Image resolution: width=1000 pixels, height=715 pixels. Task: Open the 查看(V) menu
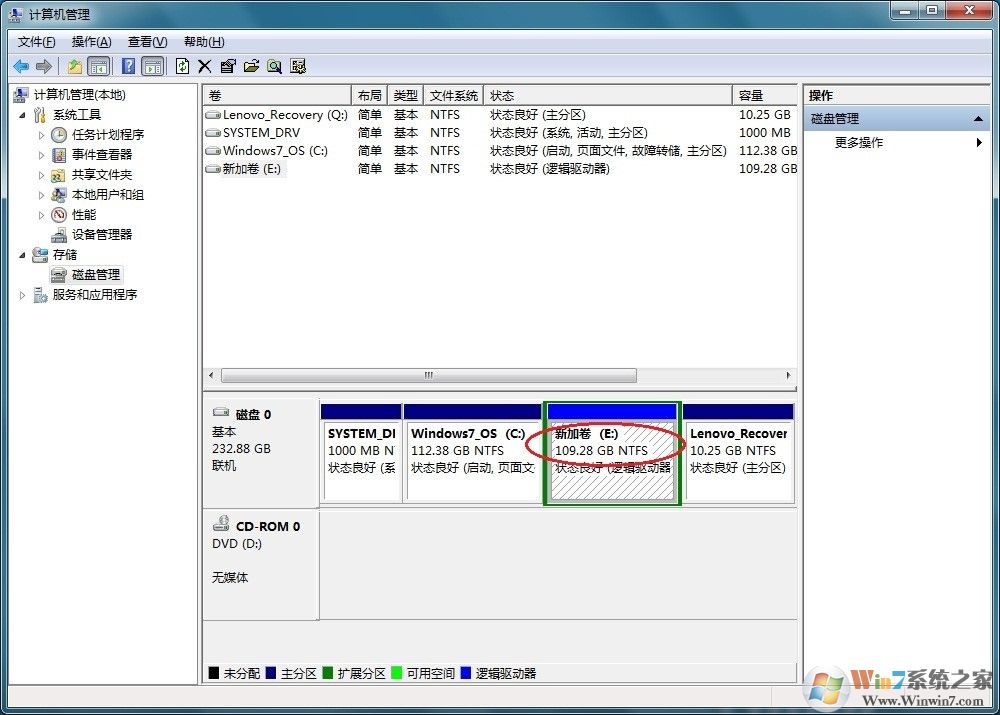click(147, 41)
